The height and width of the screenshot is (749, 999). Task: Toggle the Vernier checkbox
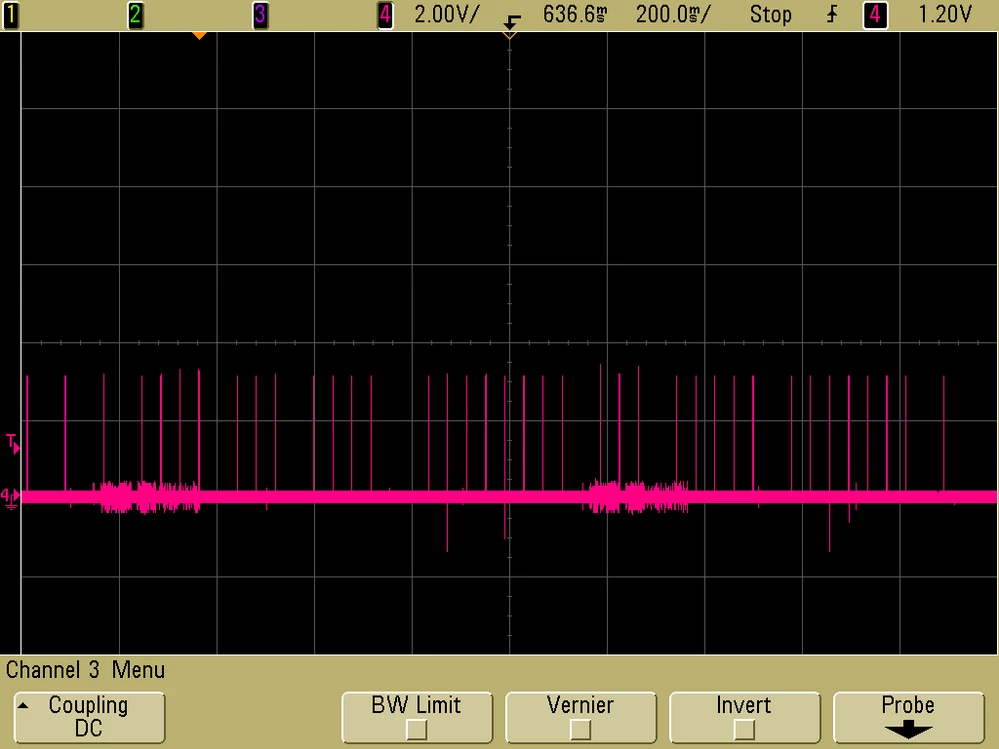pyautogui.click(x=580, y=729)
